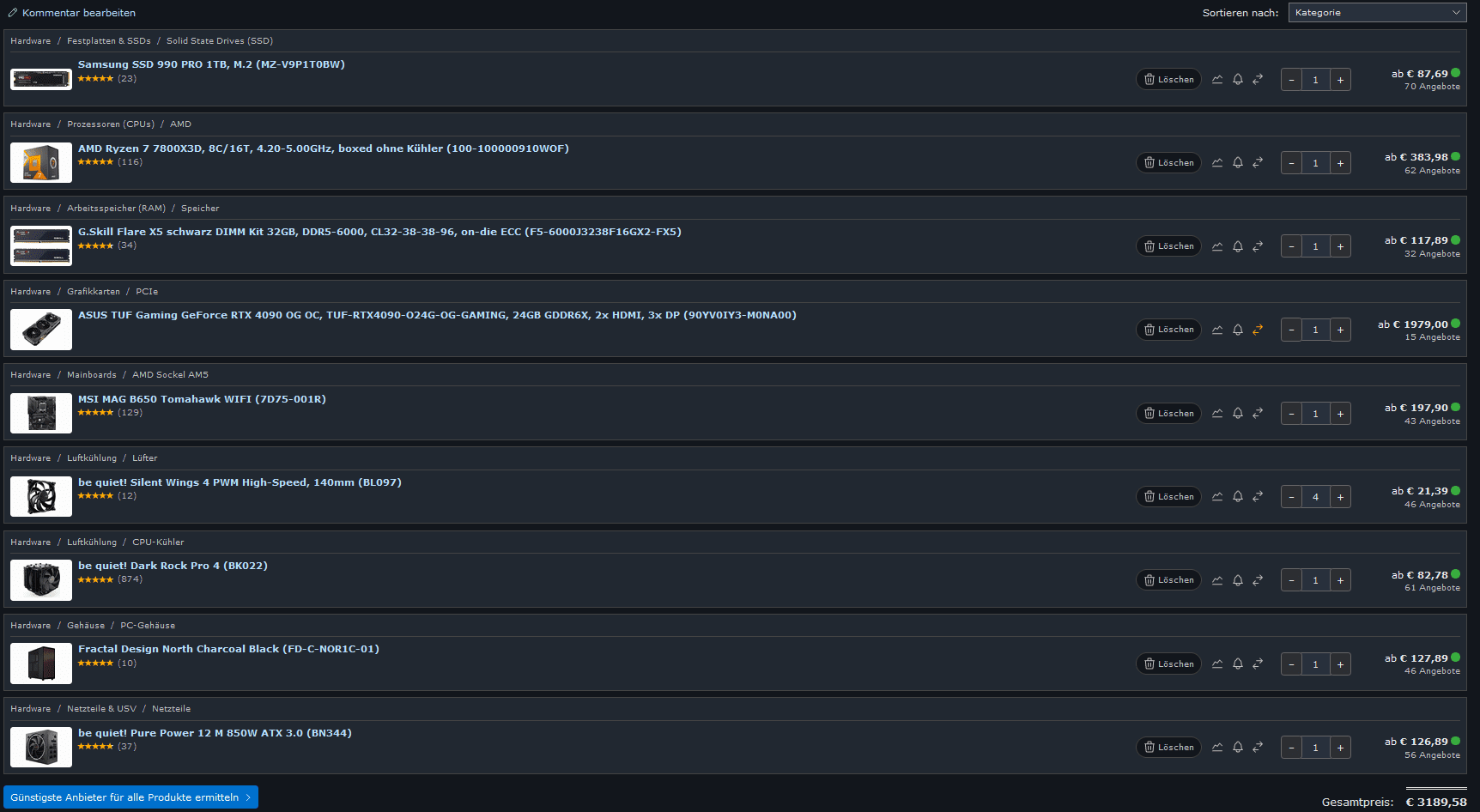Click the Fractal Design North product thumbnail
Viewport: 1480px width, 812px height.
(x=41, y=664)
